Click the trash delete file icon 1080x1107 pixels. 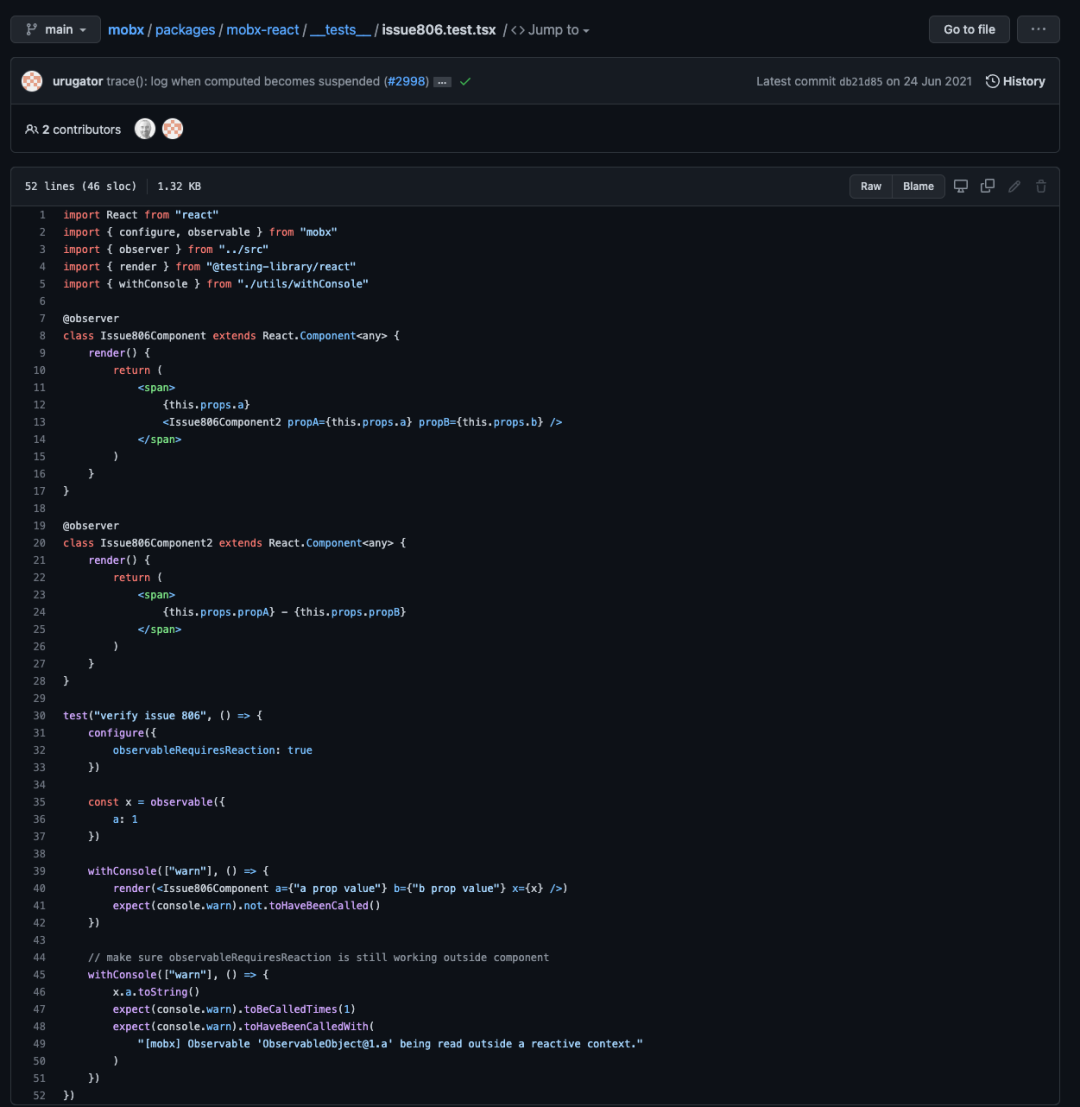coord(1041,186)
